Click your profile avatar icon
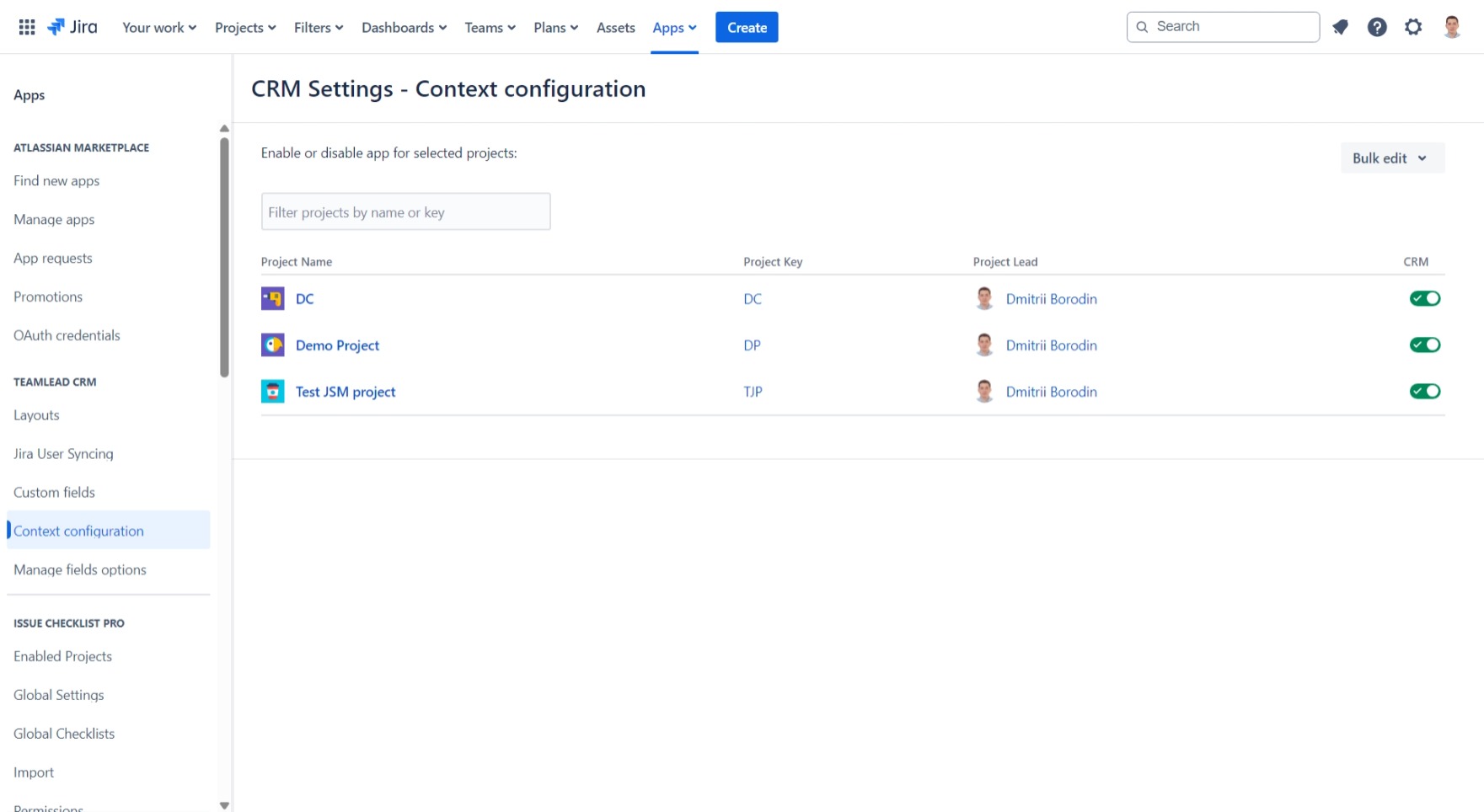 coord(1453,26)
